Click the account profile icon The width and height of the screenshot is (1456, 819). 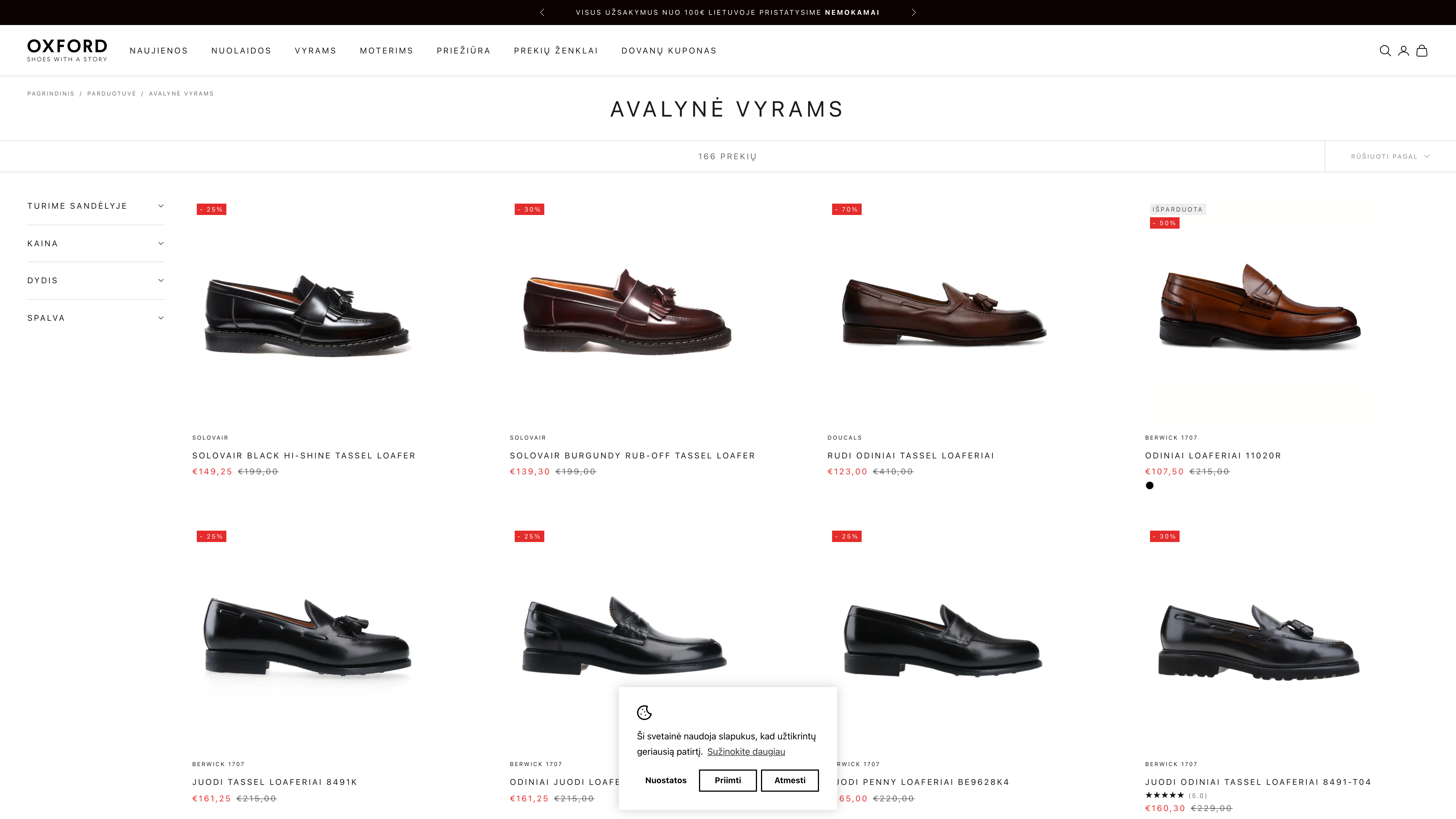(1403, 51)
